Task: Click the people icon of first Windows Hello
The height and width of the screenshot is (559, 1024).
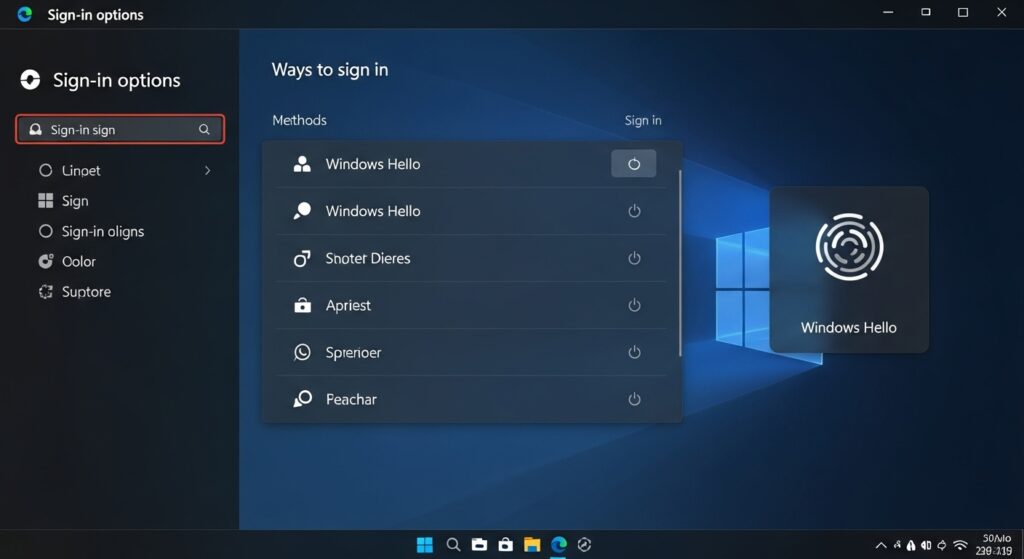Action: click(x=302, y=164)
